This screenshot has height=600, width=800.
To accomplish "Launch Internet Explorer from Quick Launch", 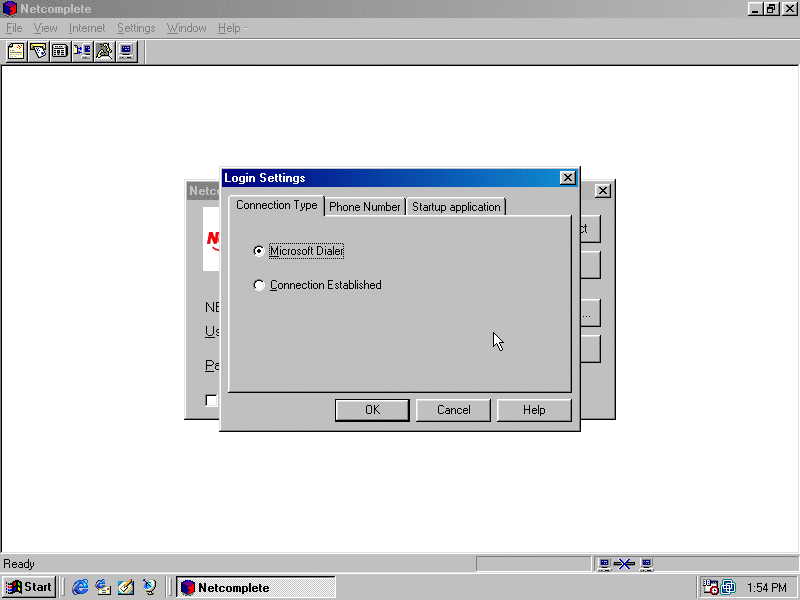I will pos(81,587).
